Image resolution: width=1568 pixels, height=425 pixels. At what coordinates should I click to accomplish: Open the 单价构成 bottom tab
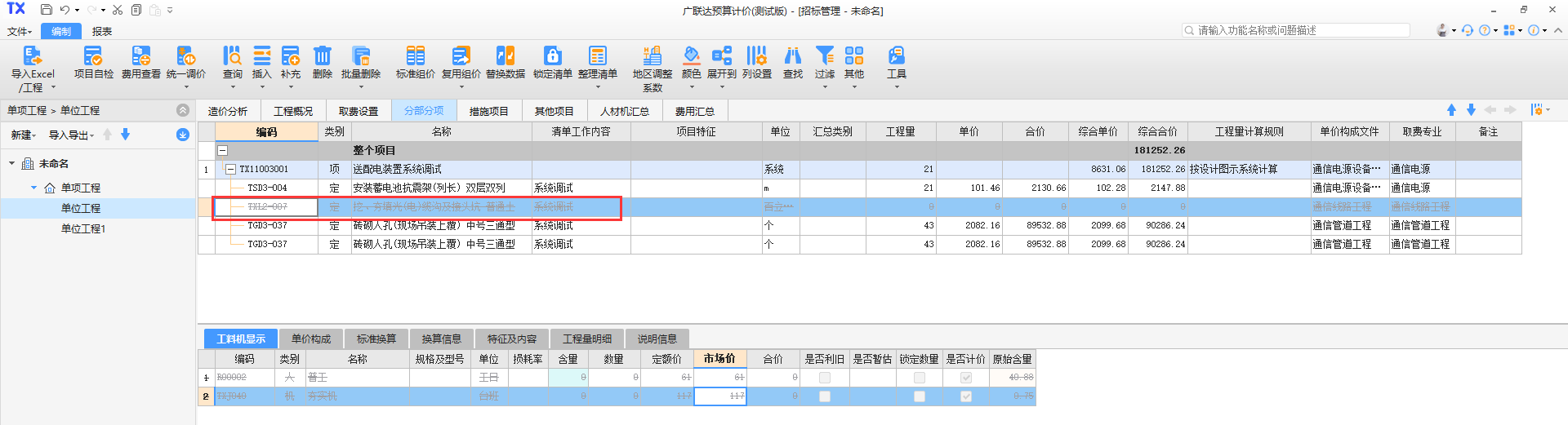[311, 339]
